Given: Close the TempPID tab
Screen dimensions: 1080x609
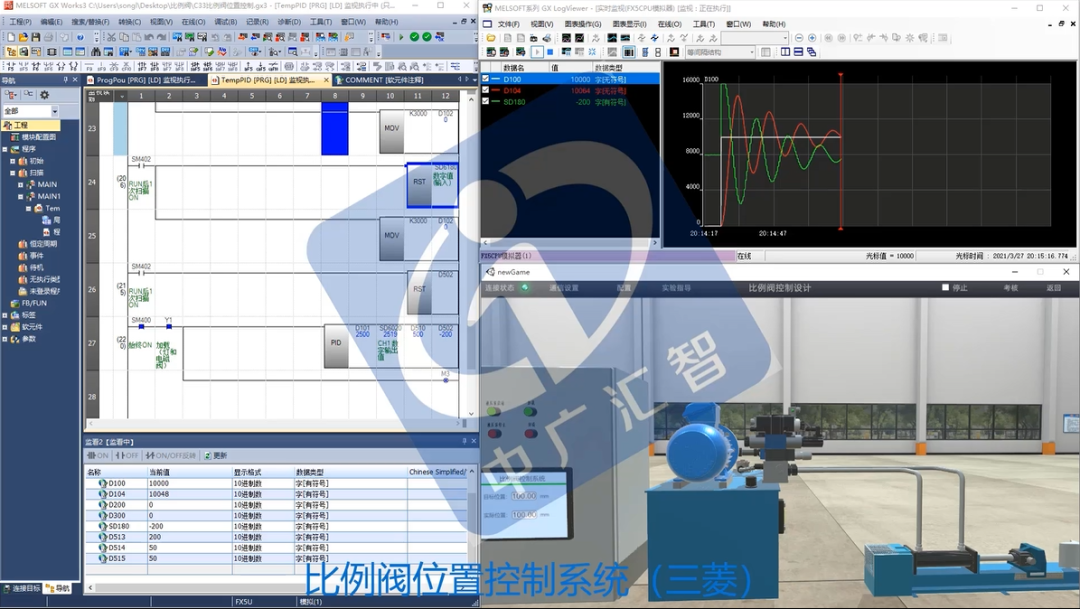Looking at the screenshot, I should point(326,80).
